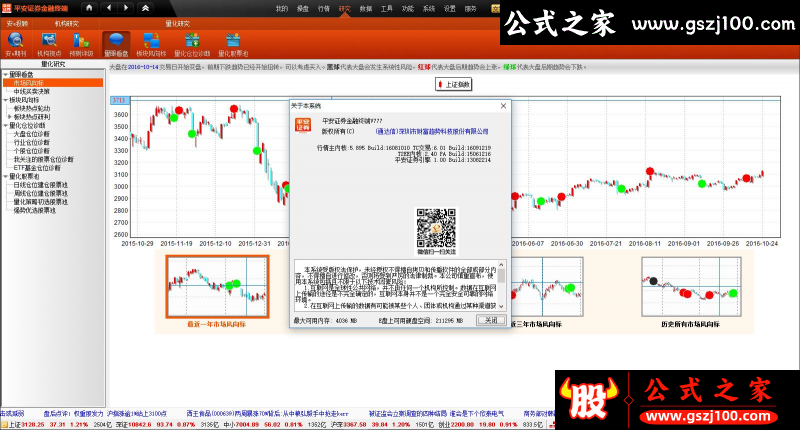Switch to the 机构研究 ribbon tab
This screenshot has width=800, height=430.
pos(67,23)
